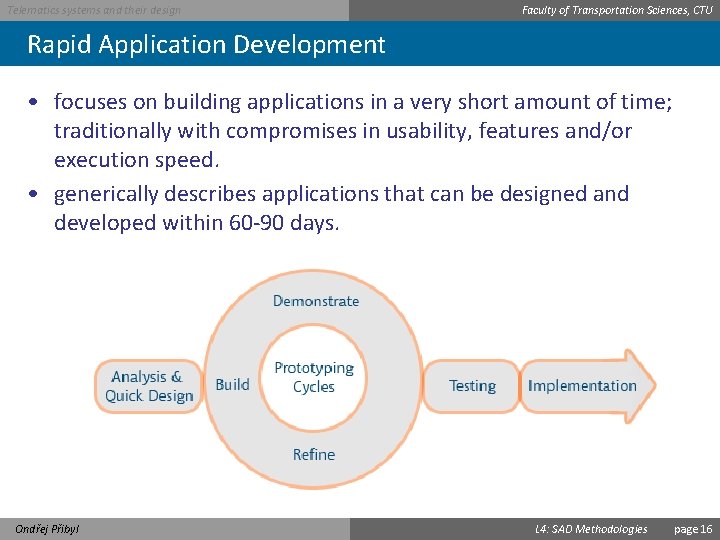The height and width of the screenshot is (540, 720).
Task: Click the text 'developed within 60-90 days.'
Action: pos(197,223)
